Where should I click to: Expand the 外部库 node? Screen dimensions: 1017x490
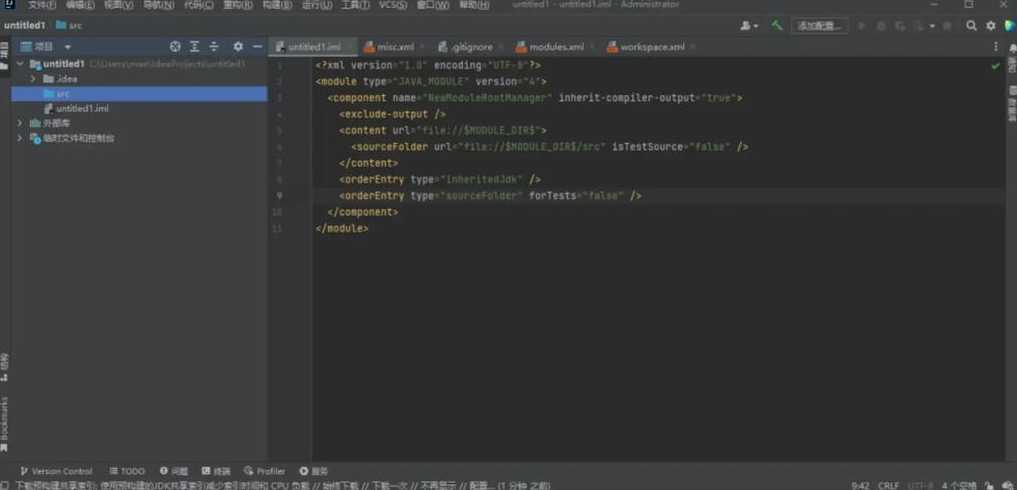coord(20,123)
